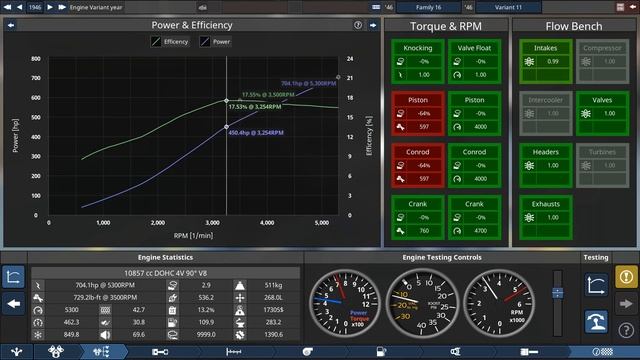
Task: Open the head and valvetrain tab in bottom bar
Action: pyautogui.click(x=101, y=352)
